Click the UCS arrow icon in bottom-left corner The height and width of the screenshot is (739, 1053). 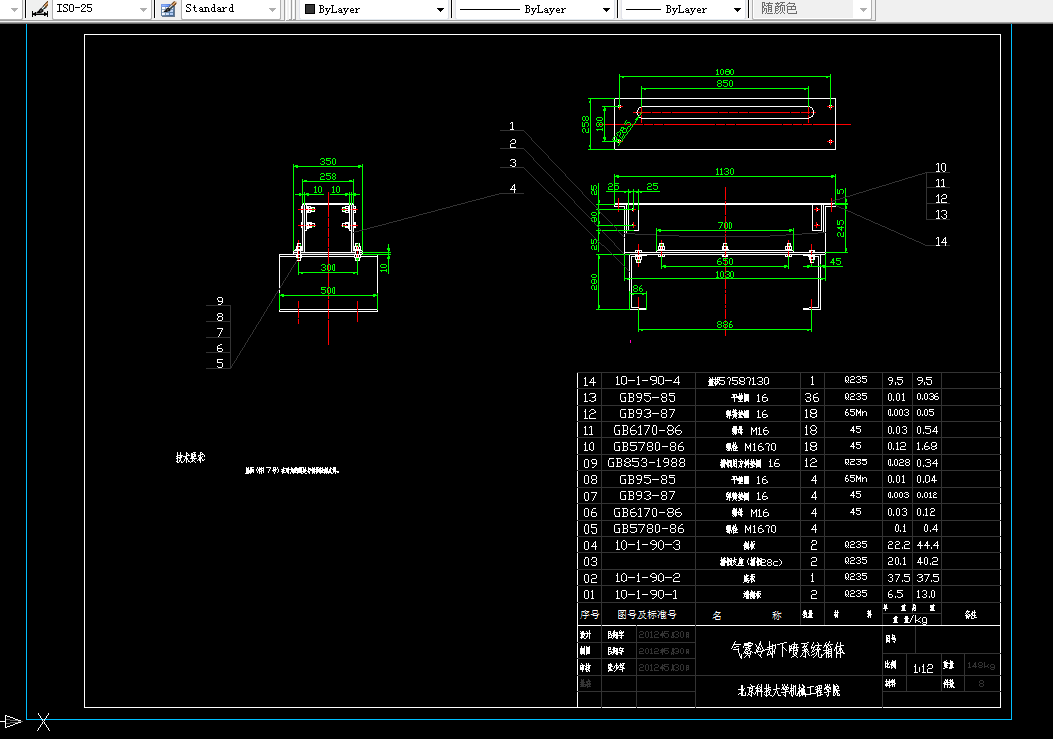click(x=12, y=720)
